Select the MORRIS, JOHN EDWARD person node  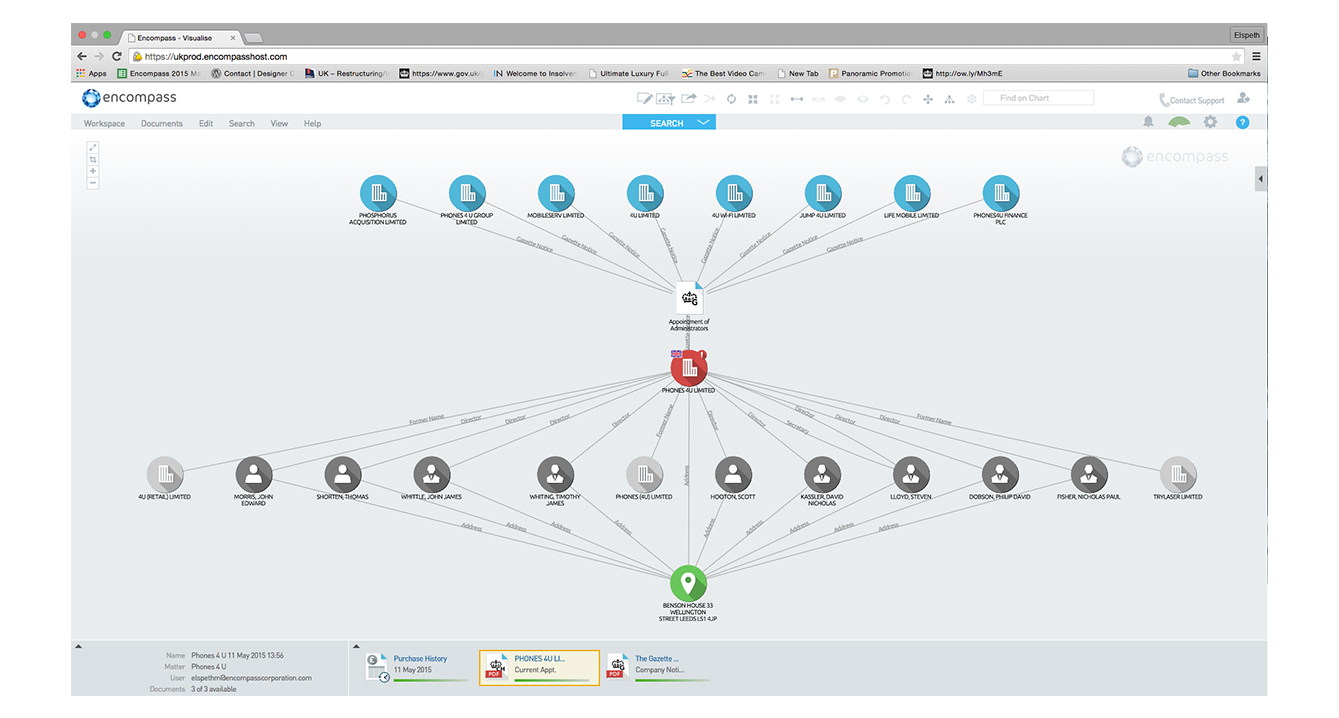click(253, 474)
